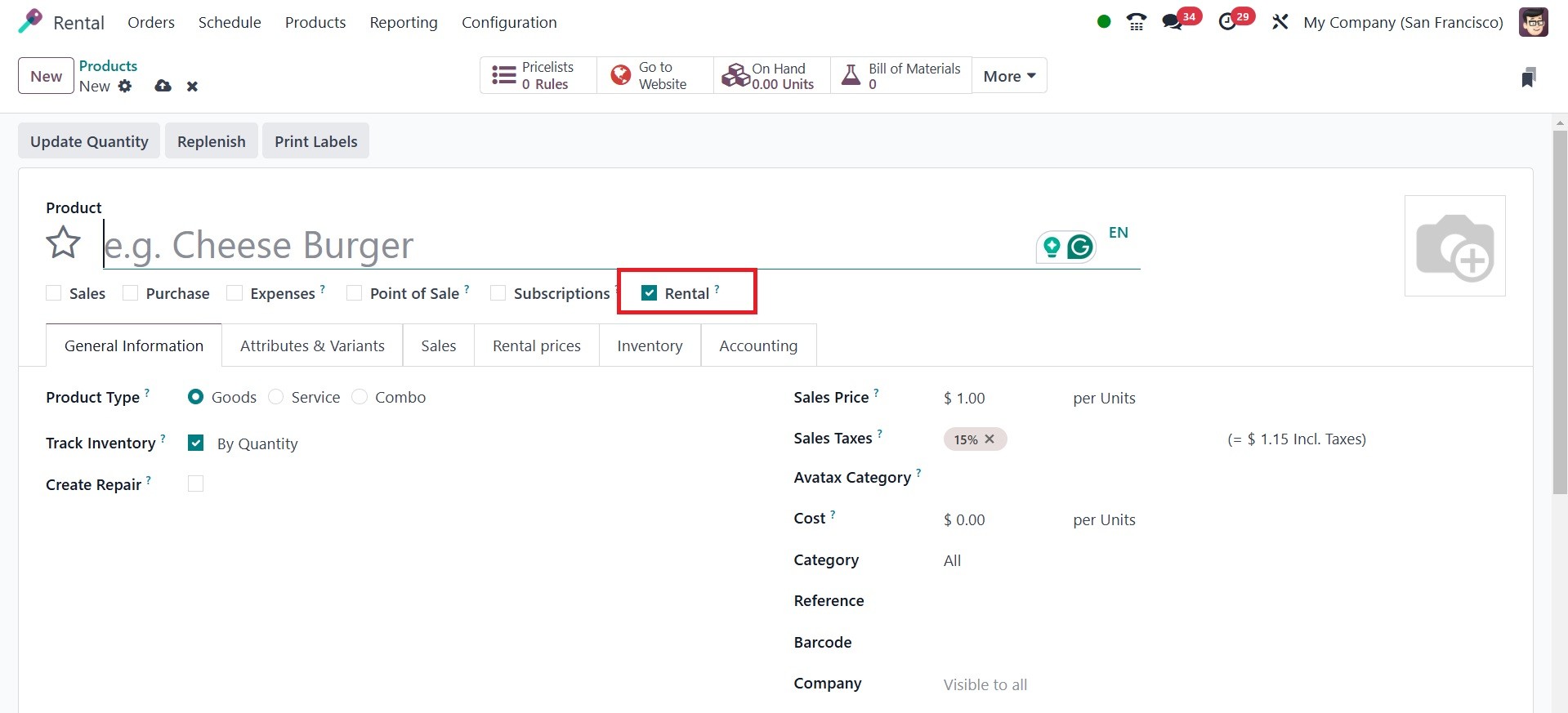Tick the Create Repair checkbox
The width and height of the screenshot is (1568, 713).
(195, 484)
